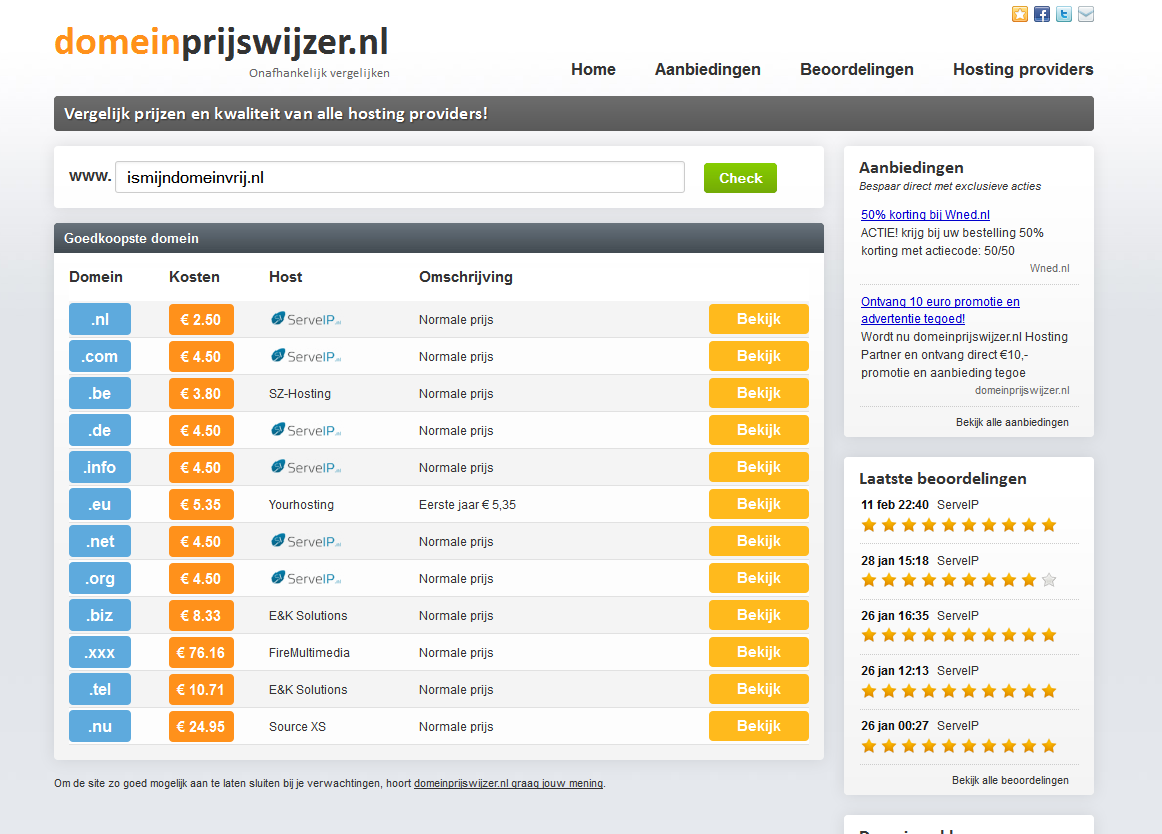Screen dimensions: 1162x834
Task: Open the 'graag jouw mening' feedback link
Action: coord(508,784)
